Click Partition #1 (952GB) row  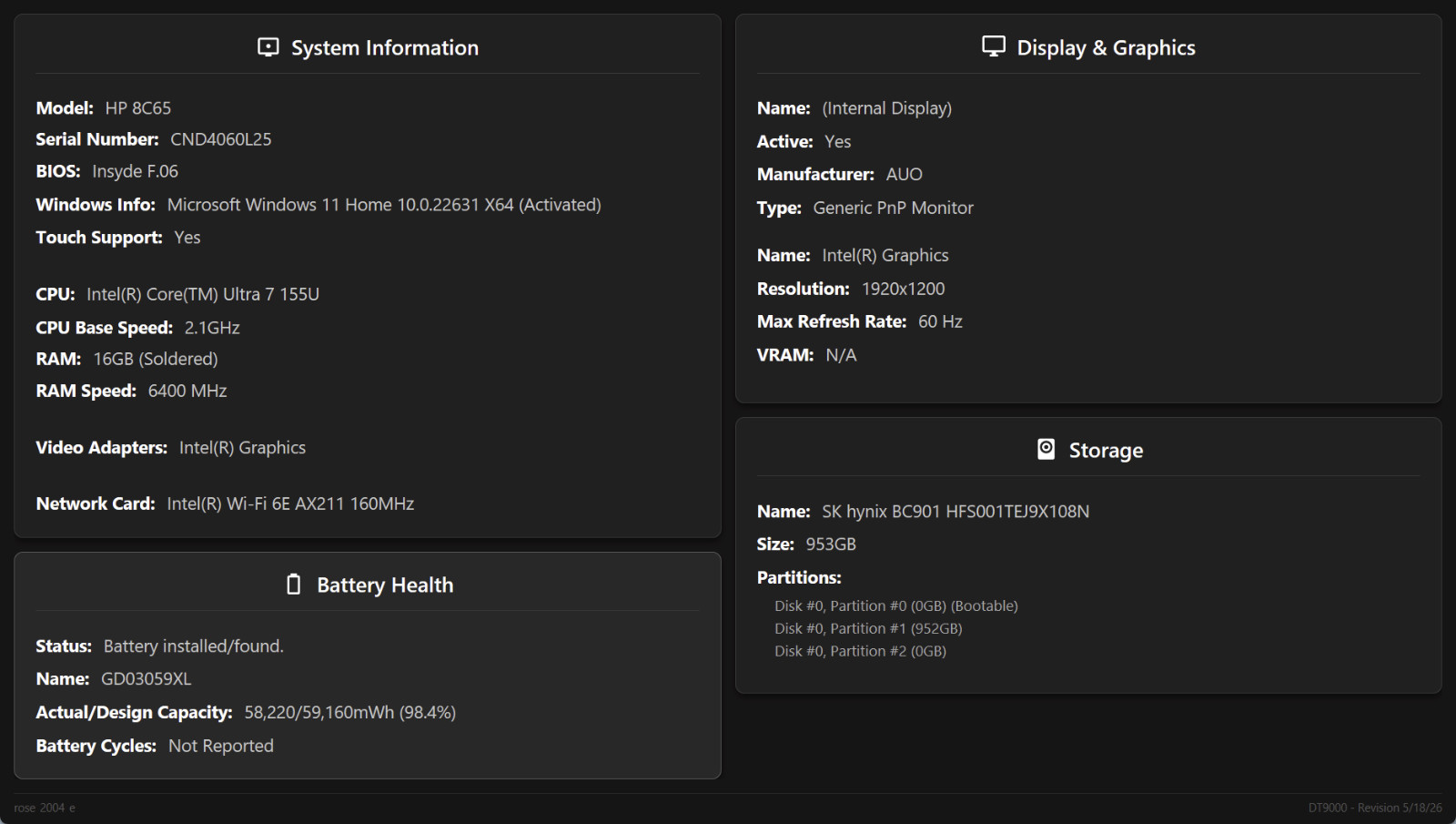click(868, 628)
